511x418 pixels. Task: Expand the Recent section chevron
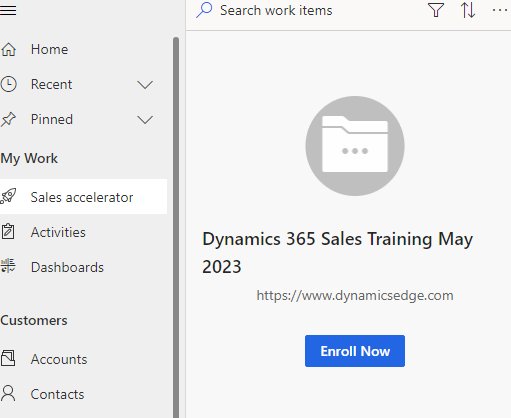[x=145, y=85]
